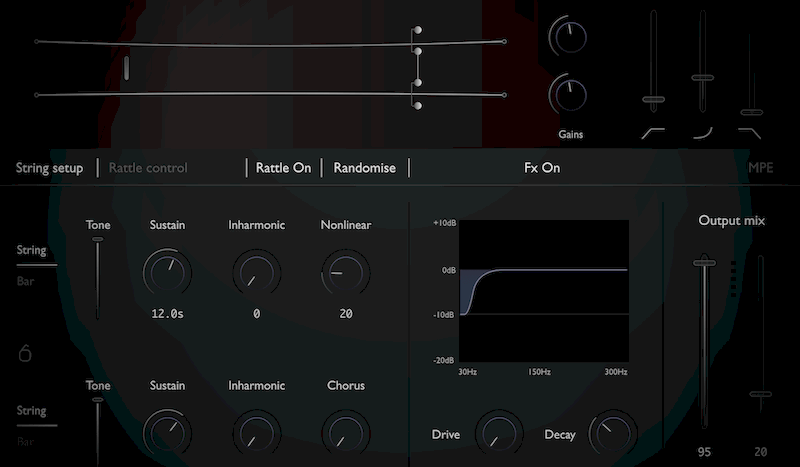Click the high-pass filter shape icon

pyautogui.click(x=653, y=133)
